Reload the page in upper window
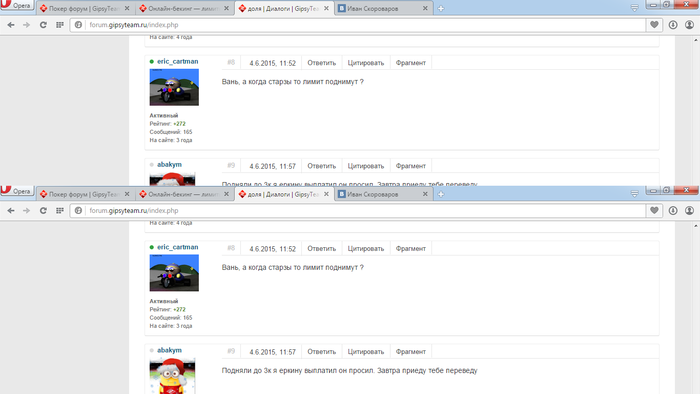The height and width of the screenshot is (394, 700). tap(43, 25)
